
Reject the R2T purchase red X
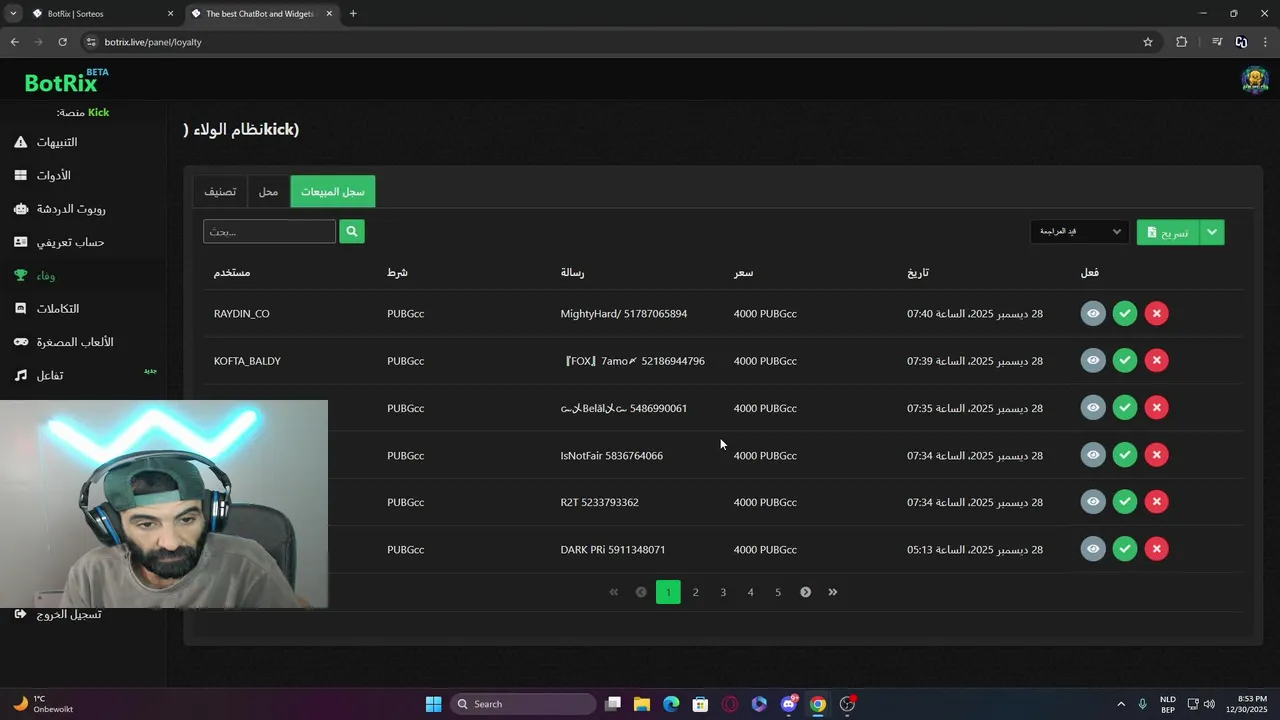point(1156,501)
